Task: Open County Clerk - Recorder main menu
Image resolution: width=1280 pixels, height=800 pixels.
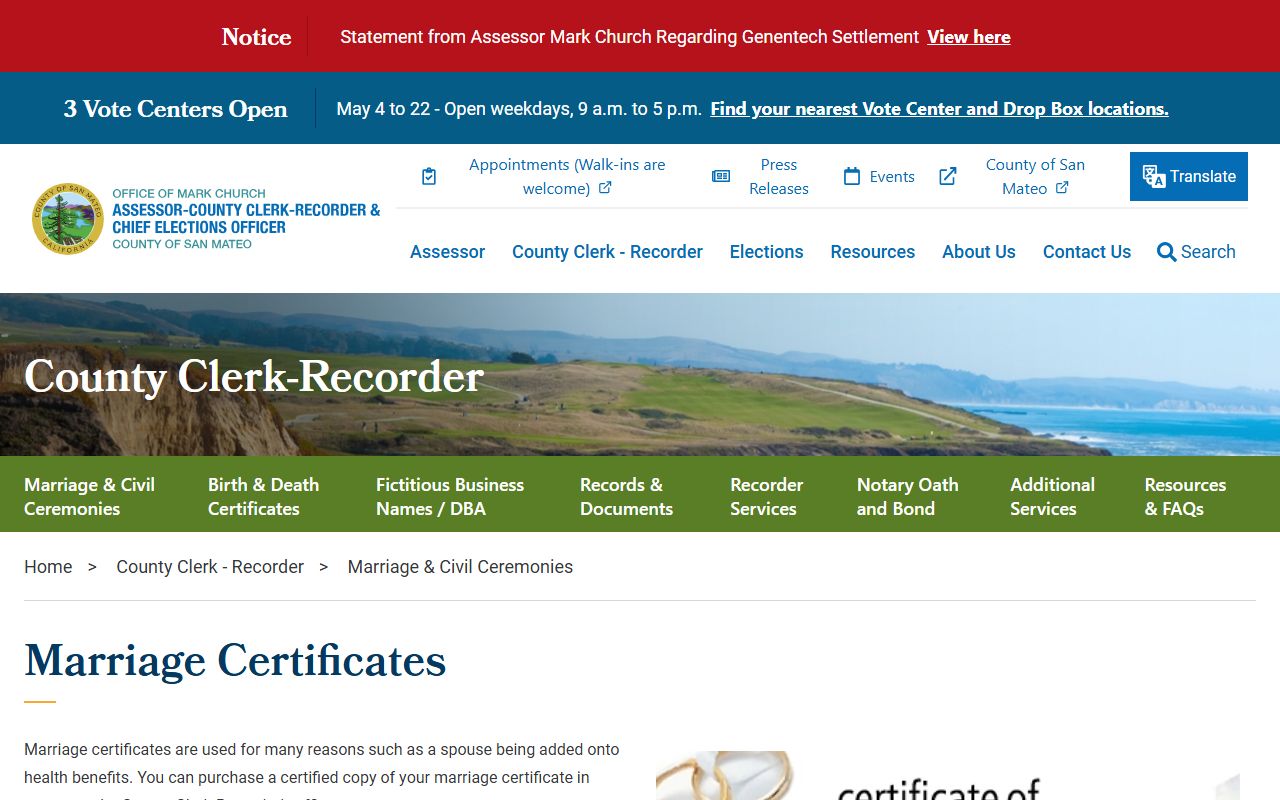Action: pyautogui.click(x=607, y=252)
